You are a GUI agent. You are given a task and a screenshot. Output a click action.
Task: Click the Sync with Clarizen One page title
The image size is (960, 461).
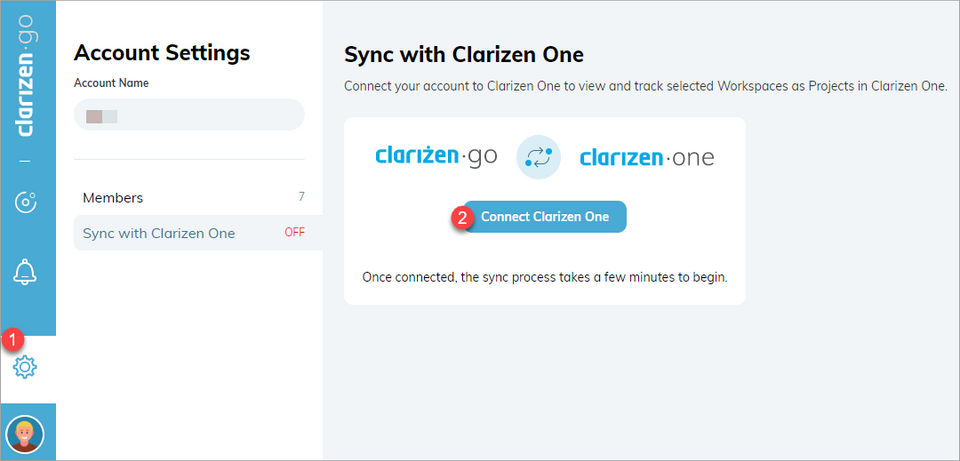click(463, 54)
